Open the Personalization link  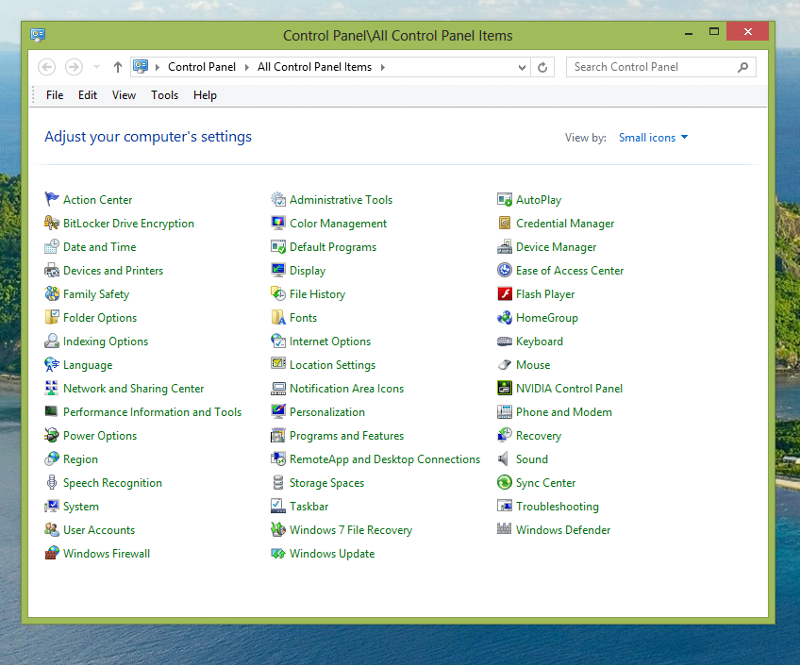pyautogui.click(x=327, y=412)
